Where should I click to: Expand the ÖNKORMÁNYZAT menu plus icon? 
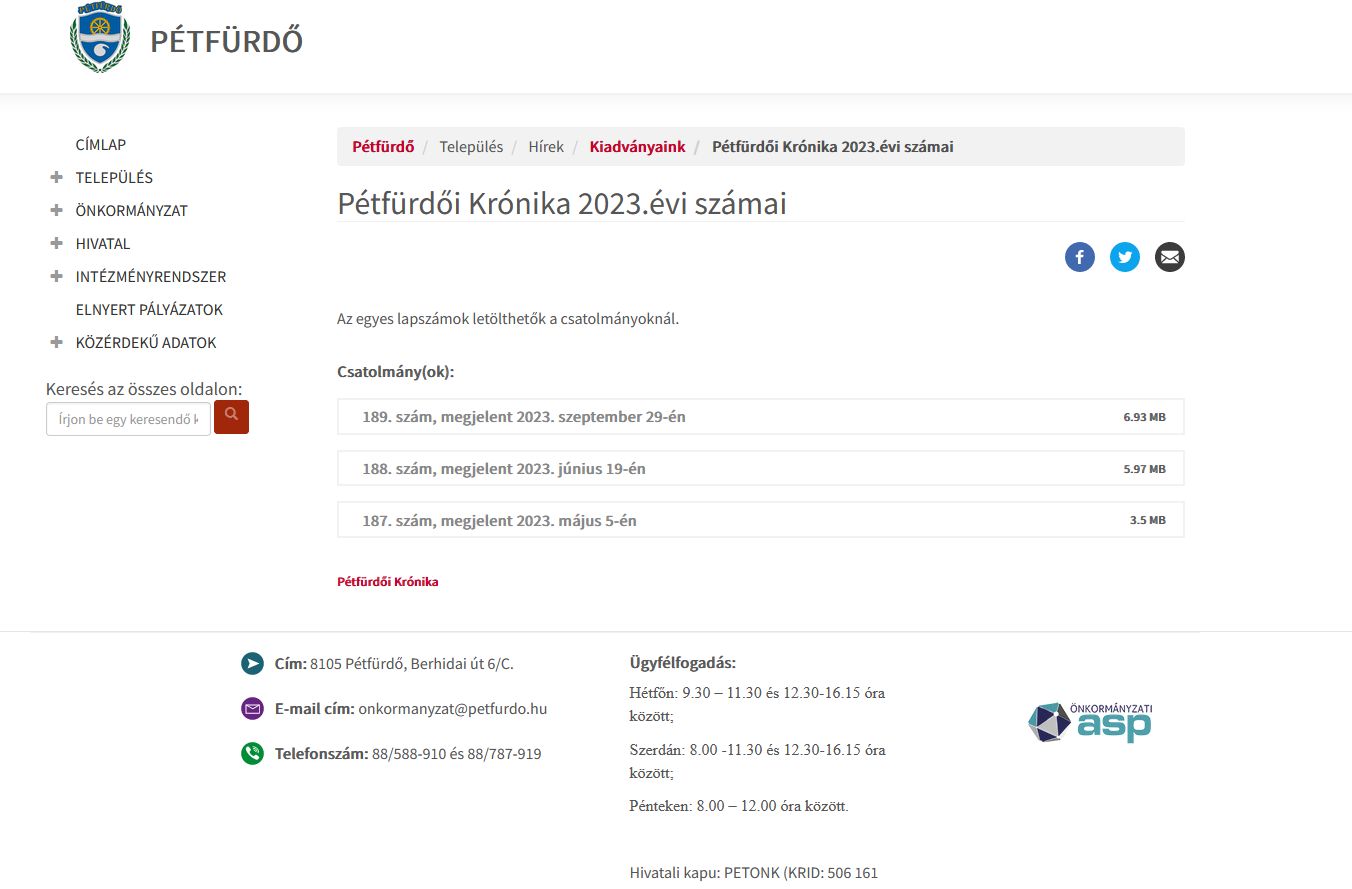point(56,210)
